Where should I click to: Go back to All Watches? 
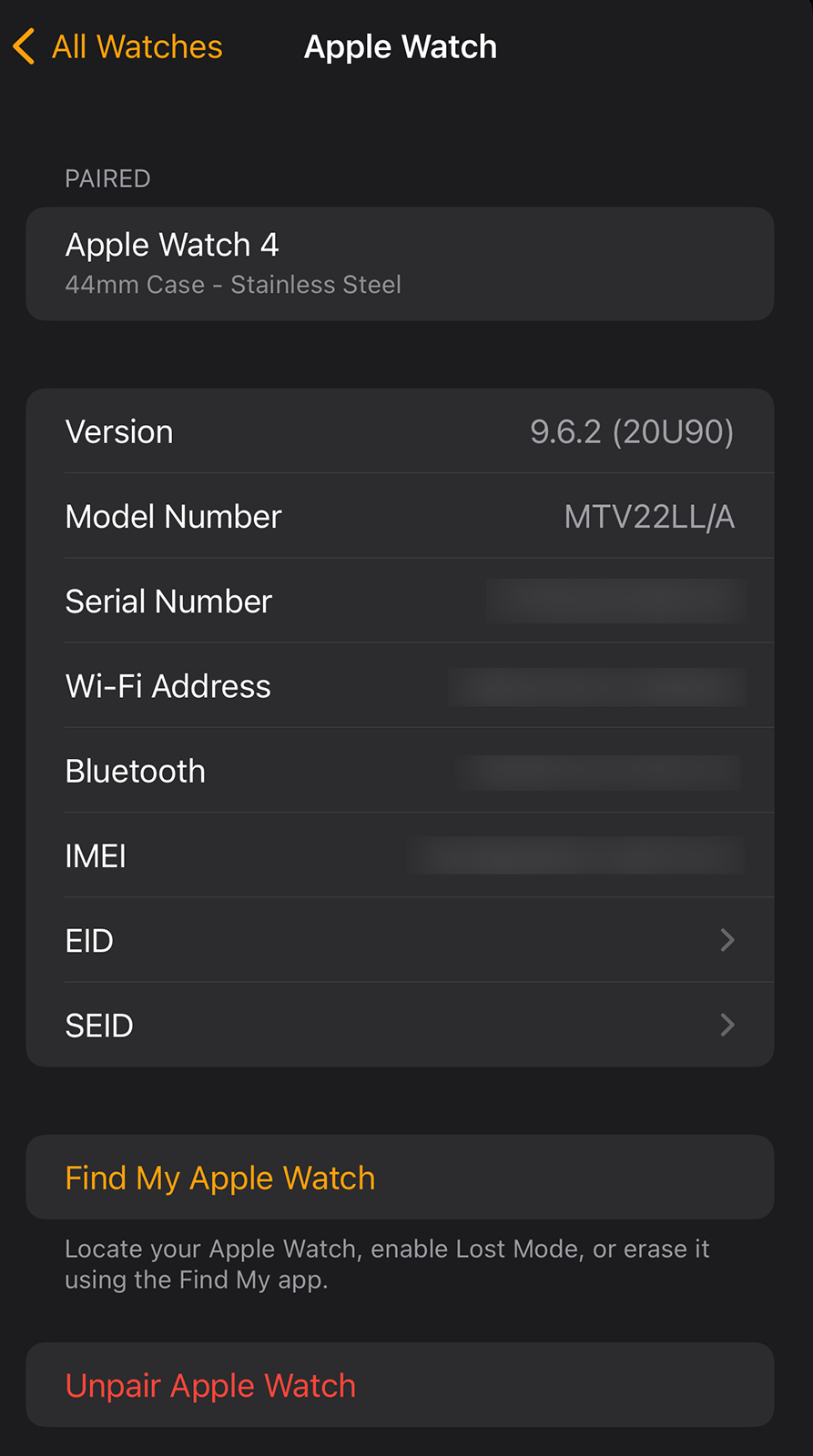[137, 46]
